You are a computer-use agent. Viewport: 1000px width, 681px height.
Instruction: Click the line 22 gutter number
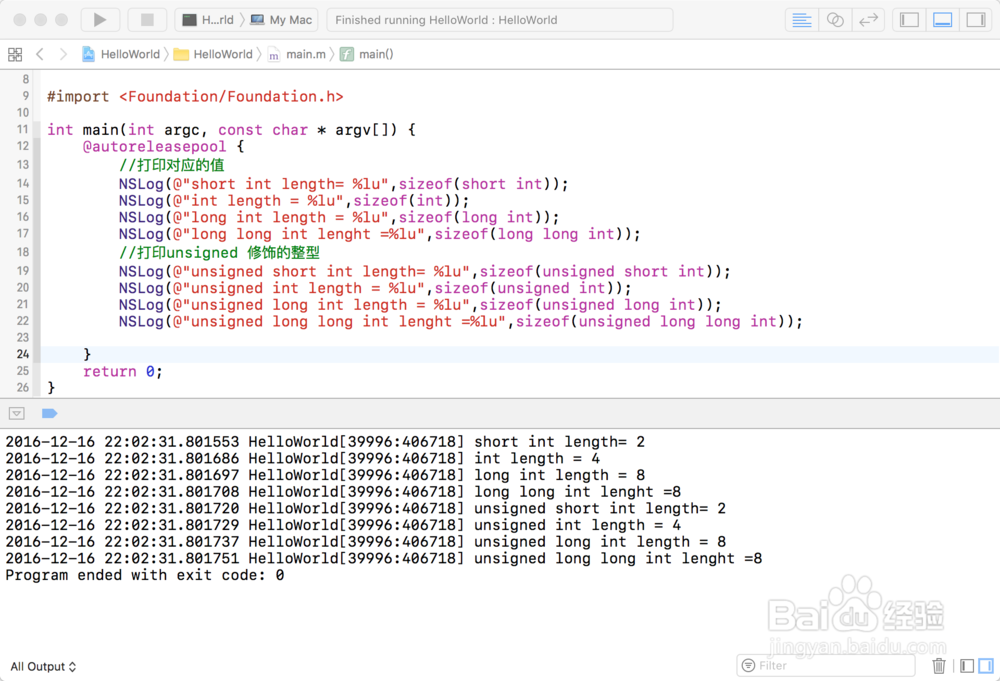click(x=23, y=321)
